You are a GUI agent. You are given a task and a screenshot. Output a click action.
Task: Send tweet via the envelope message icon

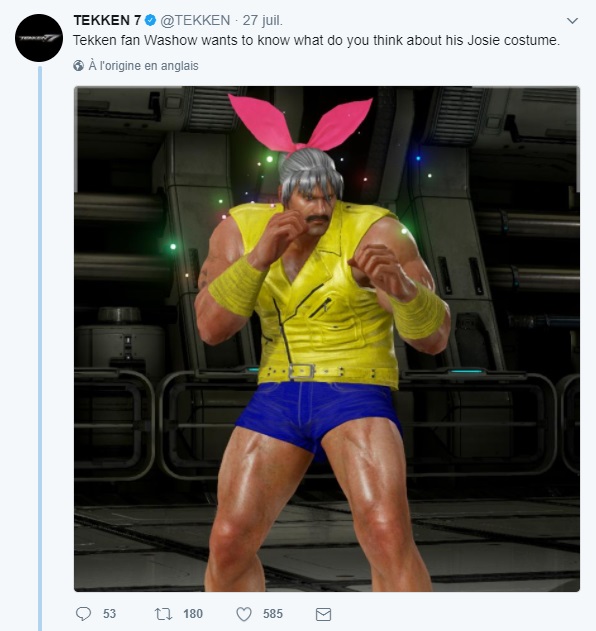click(x=323, y=614)
